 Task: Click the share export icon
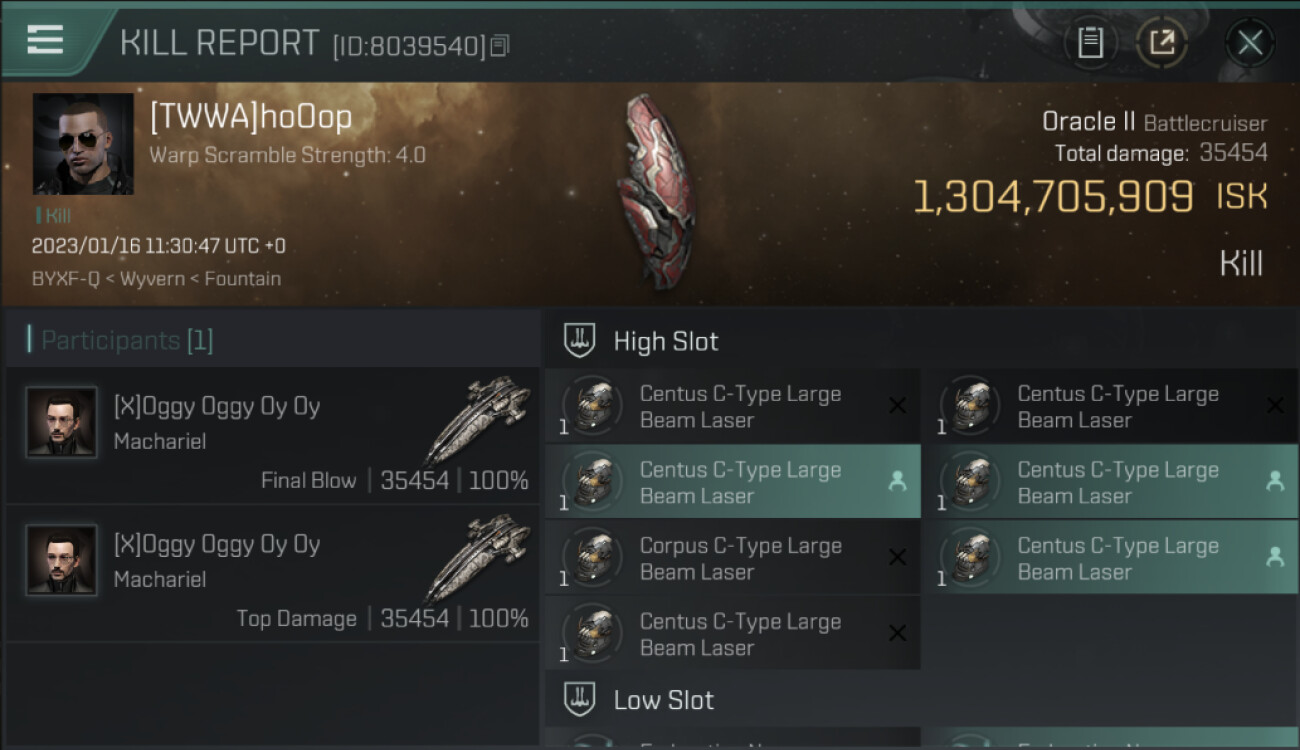[1162, 42]
